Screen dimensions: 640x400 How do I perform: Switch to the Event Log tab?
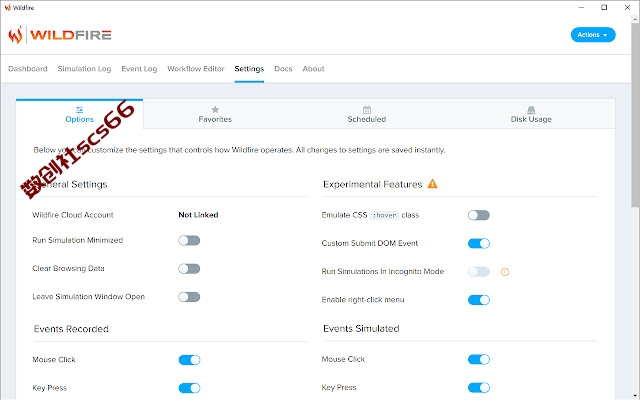pos(139,69)
